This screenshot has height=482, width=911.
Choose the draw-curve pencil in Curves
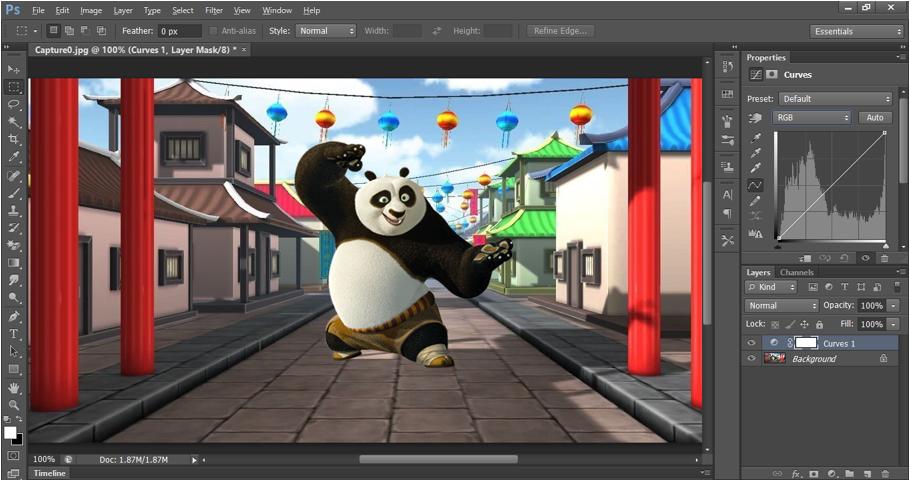[755, 201]
